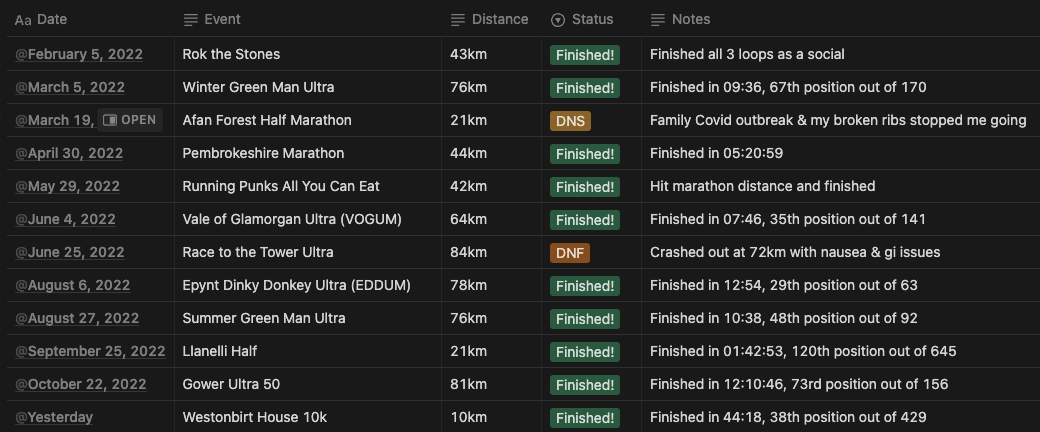Open the March 19 row page via OPEN
1040x432 pixels.
130,120
